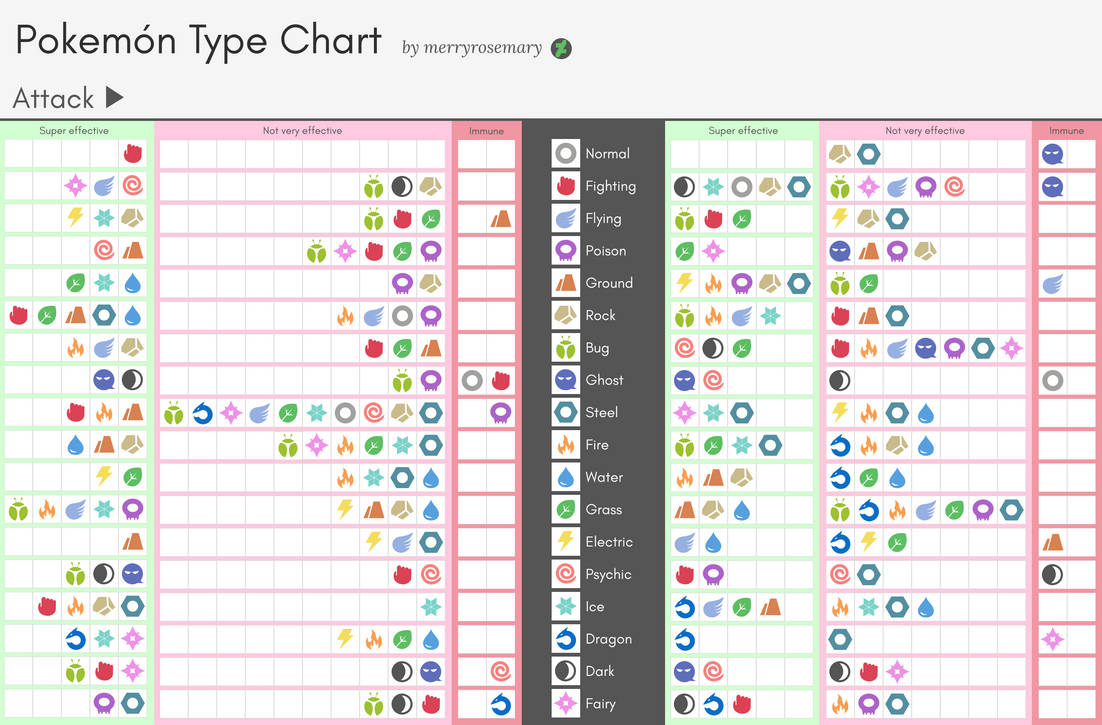Click the Flying wing icon in Ground row's right Immune column
1102x725 pixels.
(1052, 284)
